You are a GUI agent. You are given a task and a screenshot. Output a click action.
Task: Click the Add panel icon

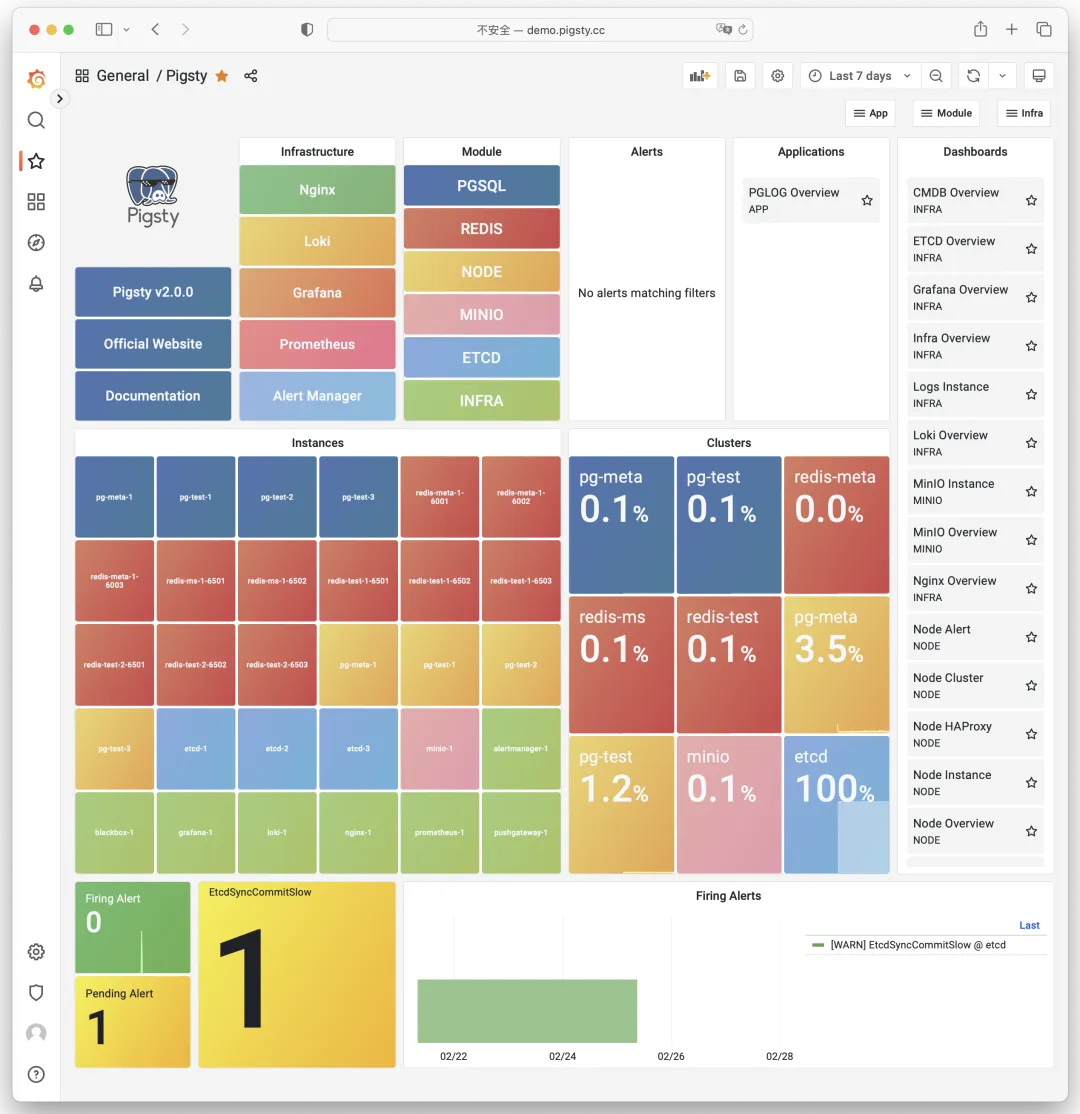point(700,76)
